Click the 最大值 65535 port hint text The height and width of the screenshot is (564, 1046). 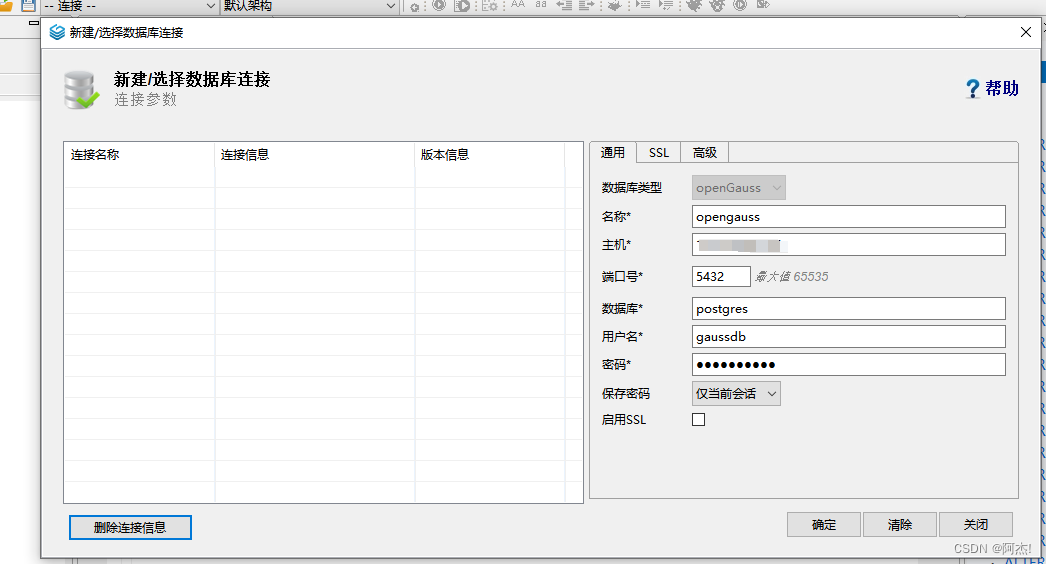tap(792, 276)
